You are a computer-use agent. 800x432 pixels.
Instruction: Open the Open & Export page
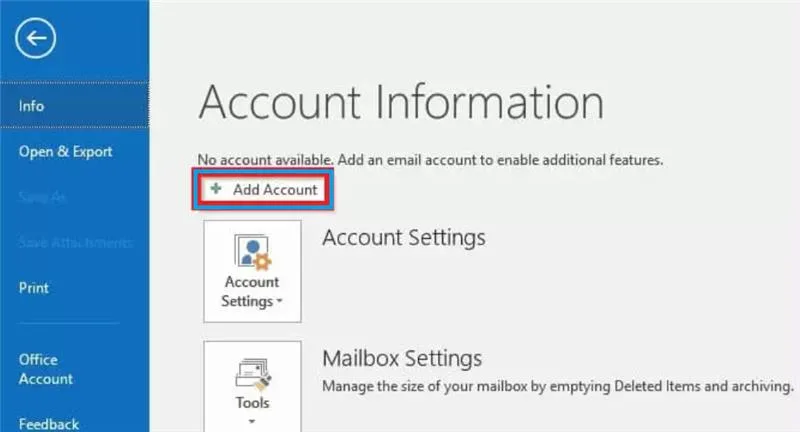pyautogui.click(x=65, y=151)
